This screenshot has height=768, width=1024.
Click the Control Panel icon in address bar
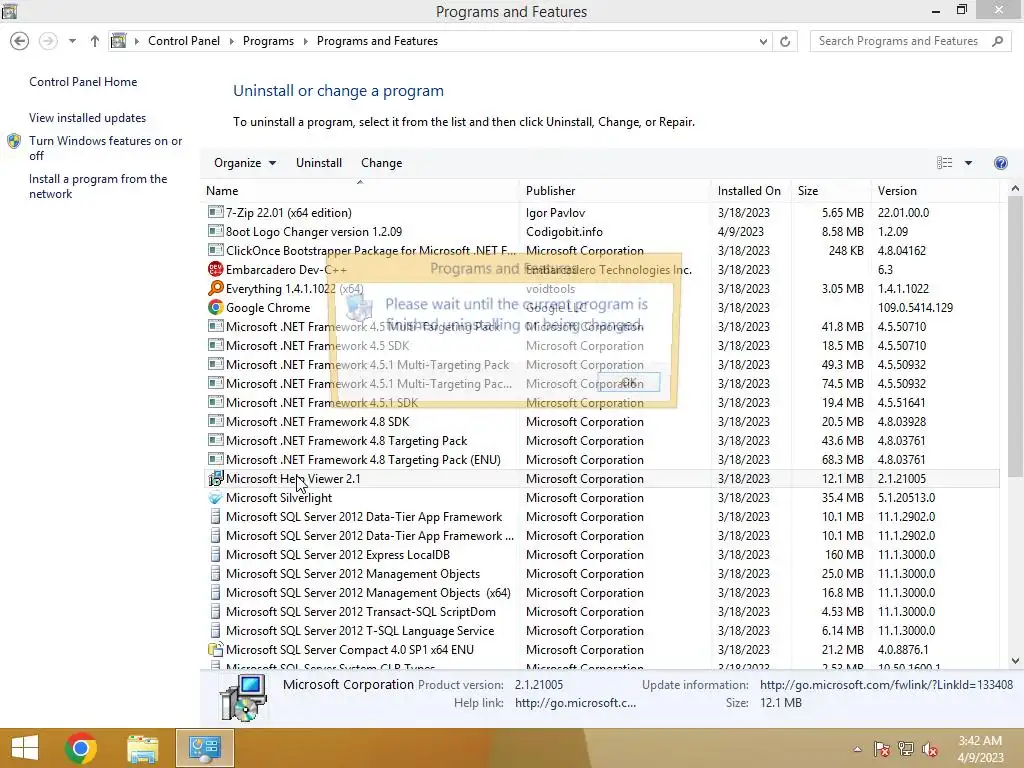118,41
